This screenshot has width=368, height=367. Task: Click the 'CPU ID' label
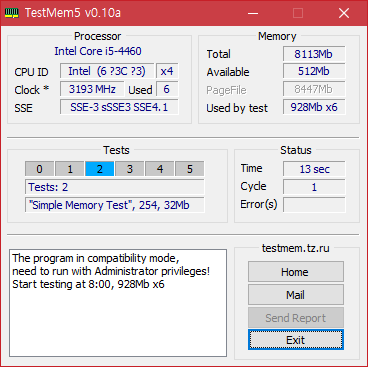pos(31,72)
